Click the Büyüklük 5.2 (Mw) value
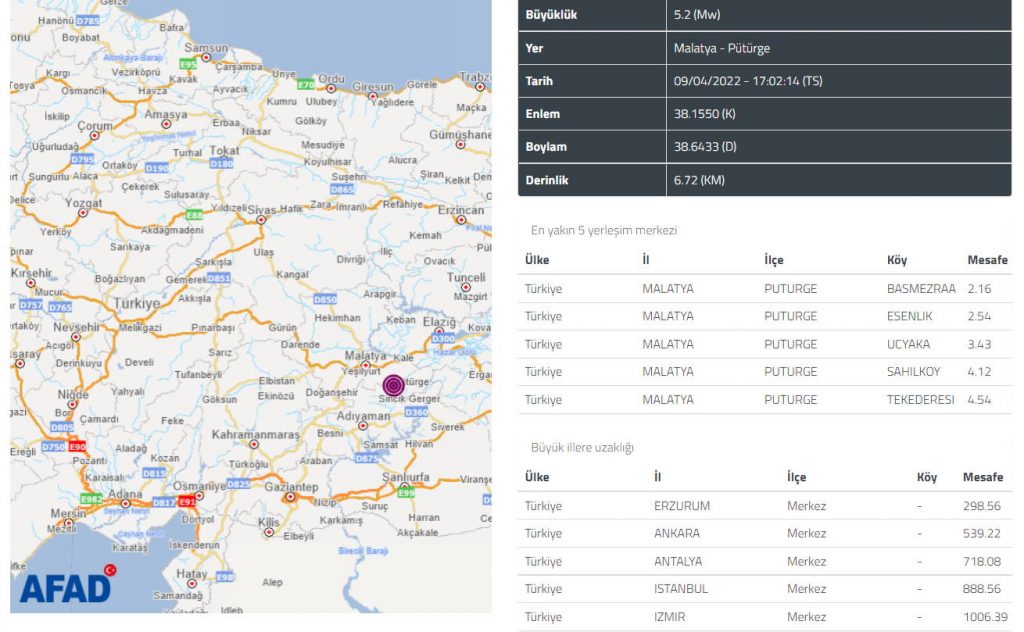Viewport: 1024px width, 632px height. pos(697,15)
